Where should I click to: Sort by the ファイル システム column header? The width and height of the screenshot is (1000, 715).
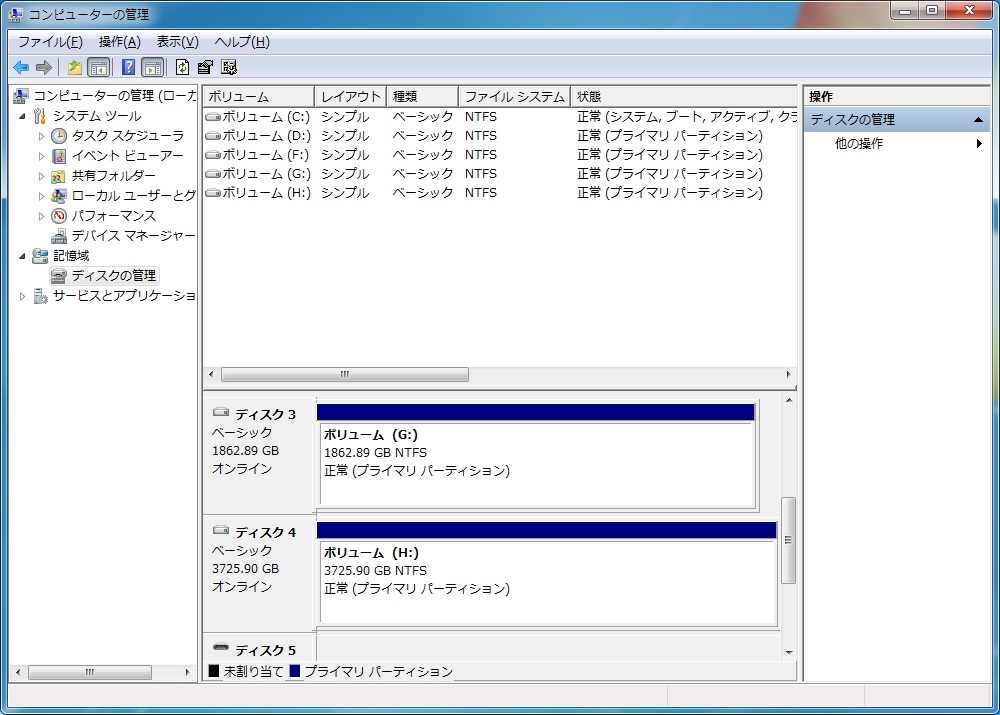(514, 96)
